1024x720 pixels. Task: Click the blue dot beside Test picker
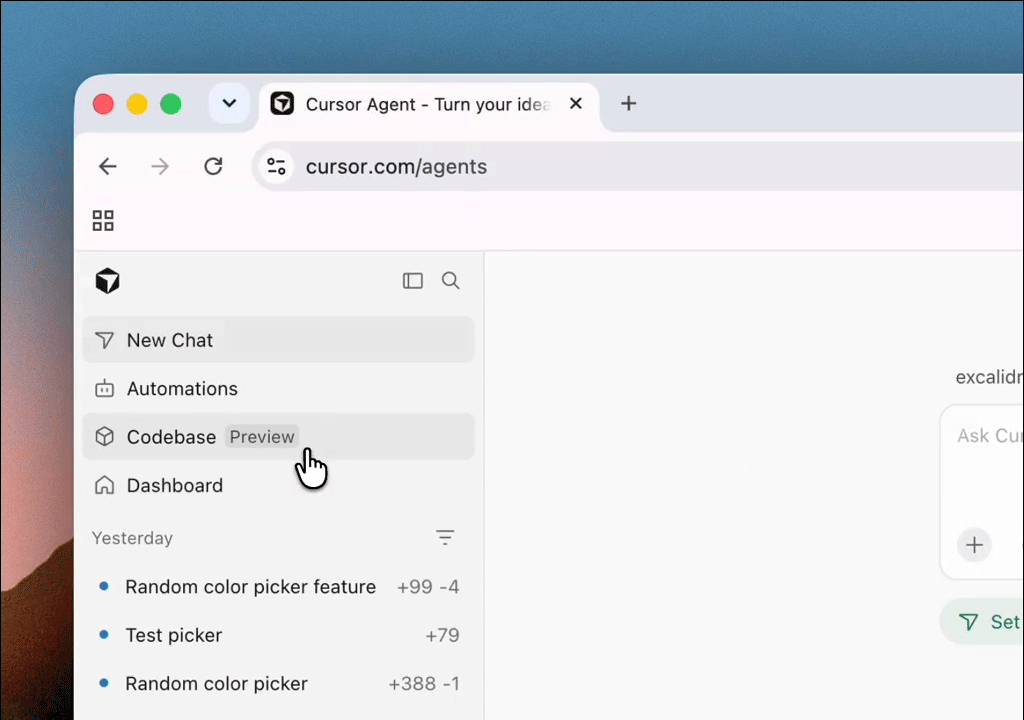[x=103, y=634]
